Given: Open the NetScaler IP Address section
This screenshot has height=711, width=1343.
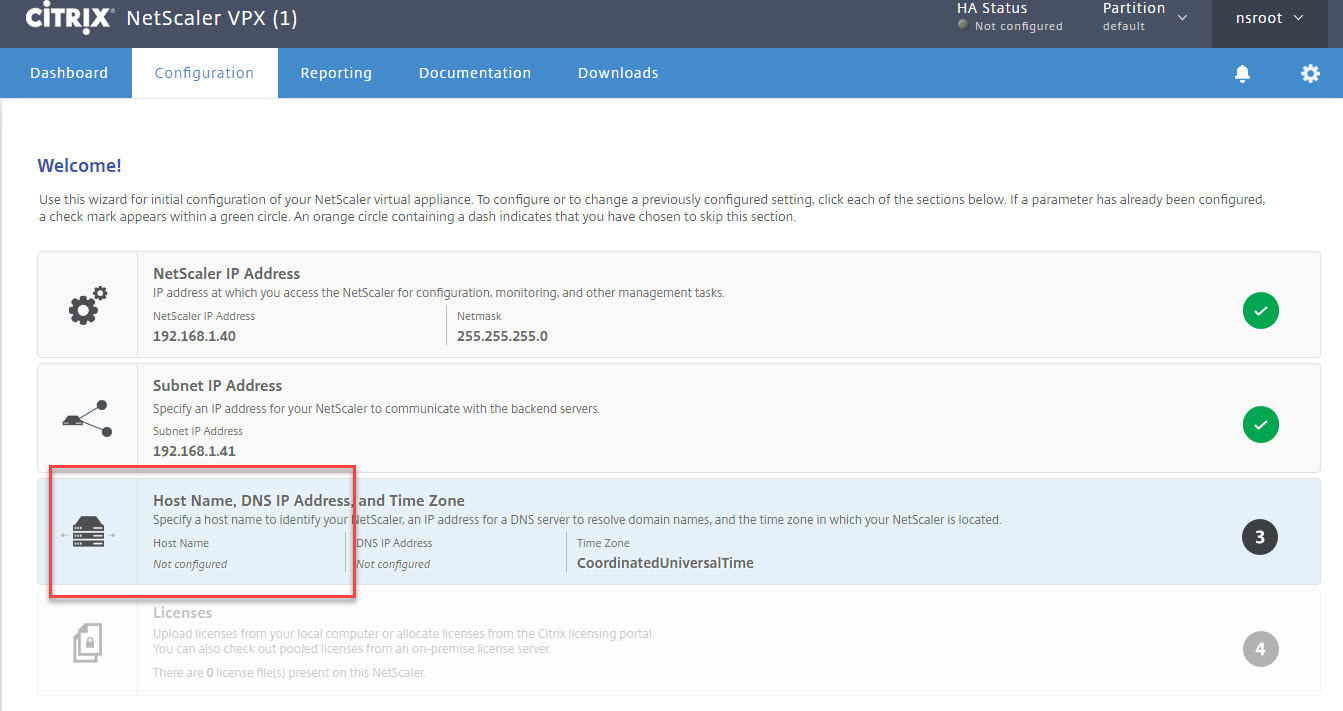Looking at the screenshot, I should click(x=679, y=304).
